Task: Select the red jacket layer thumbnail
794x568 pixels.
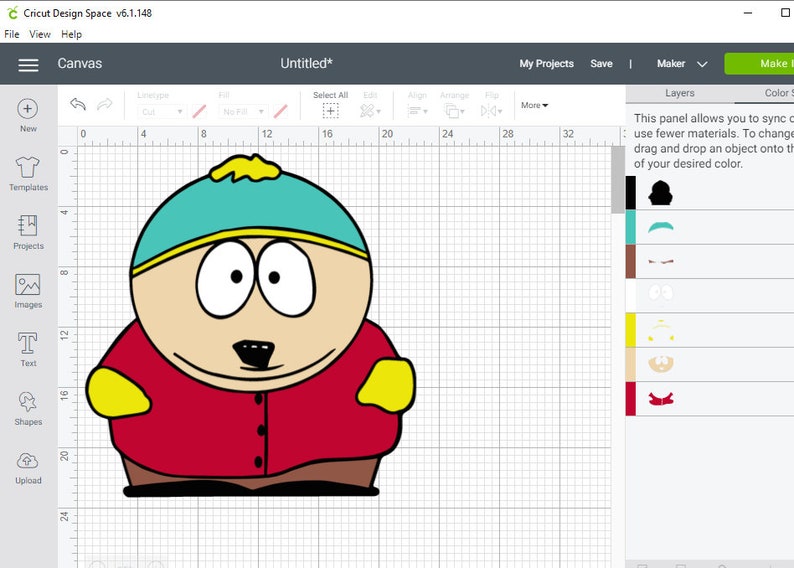Action: pos(661,399)
